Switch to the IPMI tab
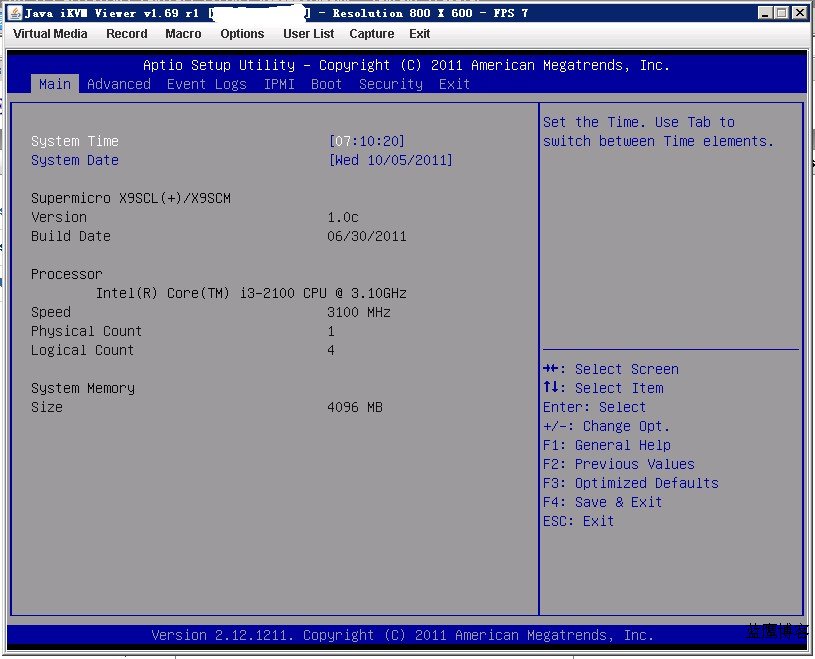 click(279, 84)
